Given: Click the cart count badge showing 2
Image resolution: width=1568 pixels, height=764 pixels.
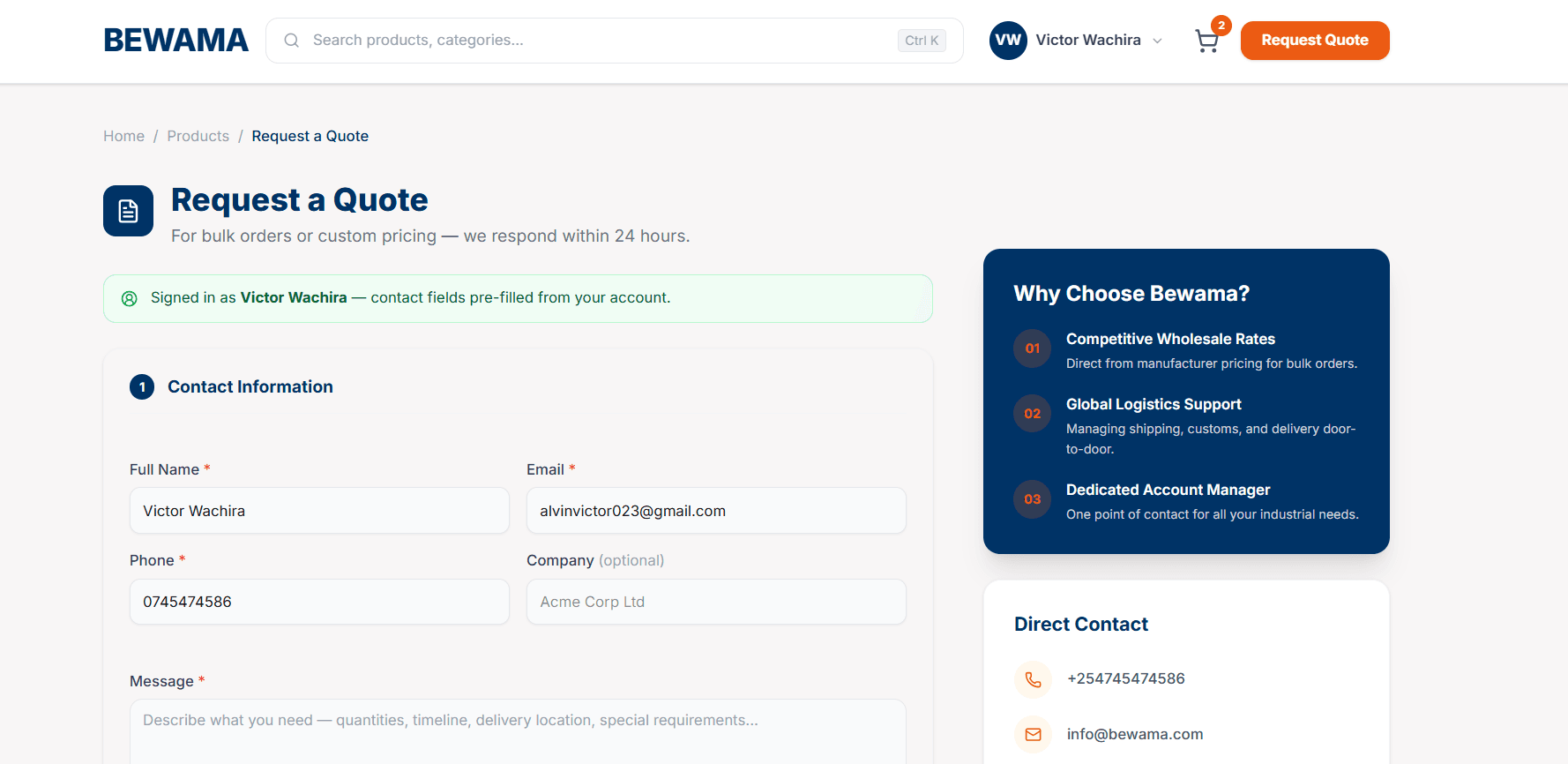Looking at the screenshot, I should (1221, 26).
